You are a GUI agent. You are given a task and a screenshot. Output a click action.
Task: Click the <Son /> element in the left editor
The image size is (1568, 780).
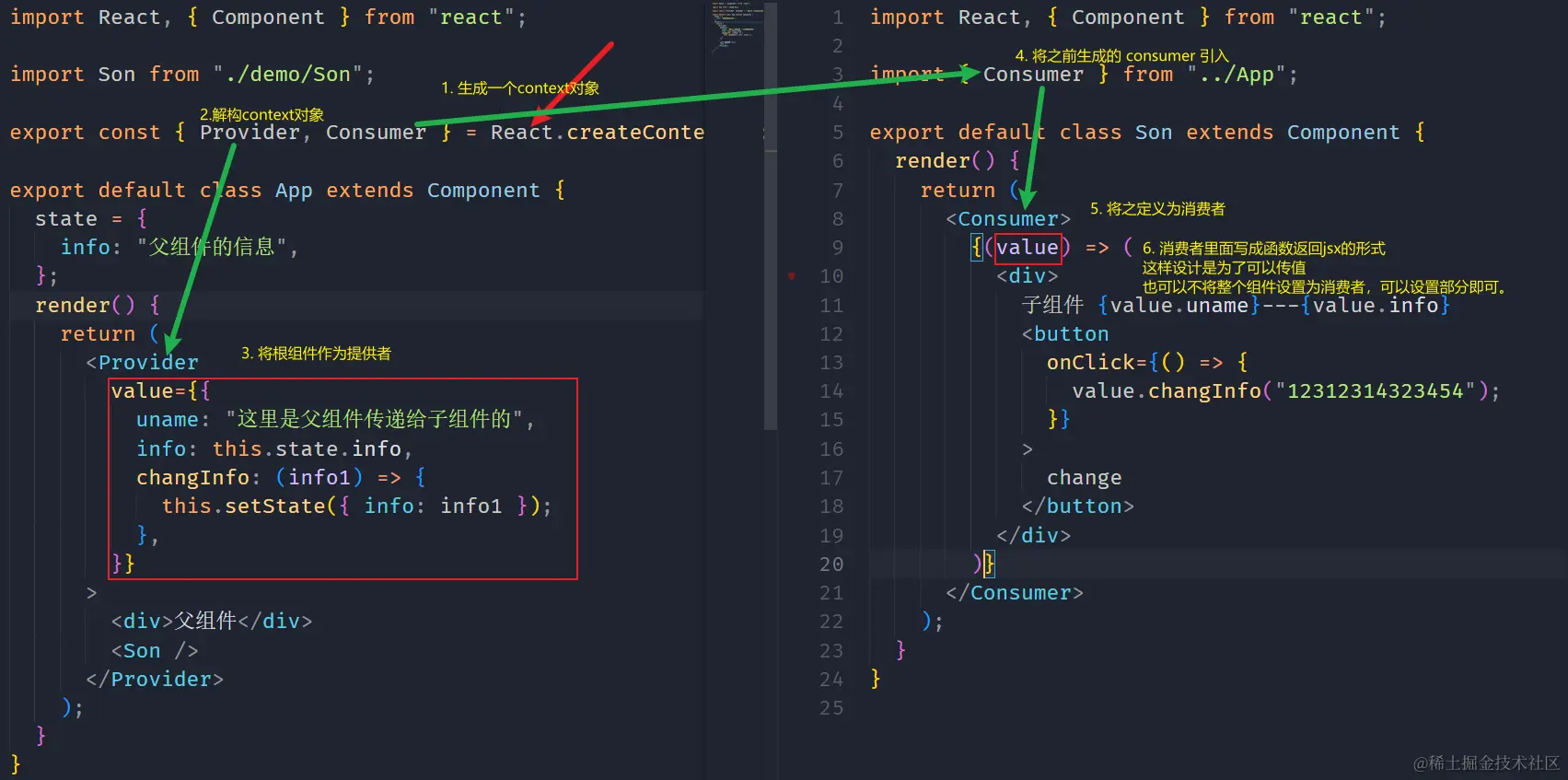coord(155,651)
